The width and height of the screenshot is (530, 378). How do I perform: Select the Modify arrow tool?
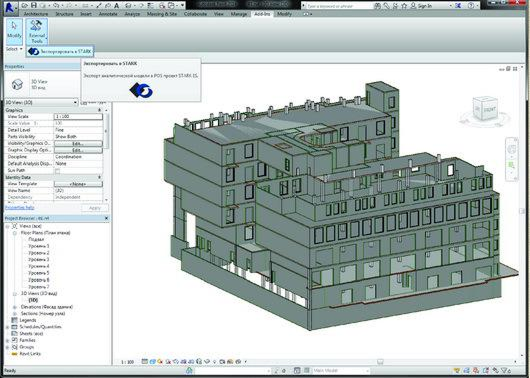click(x=14, y=30)
